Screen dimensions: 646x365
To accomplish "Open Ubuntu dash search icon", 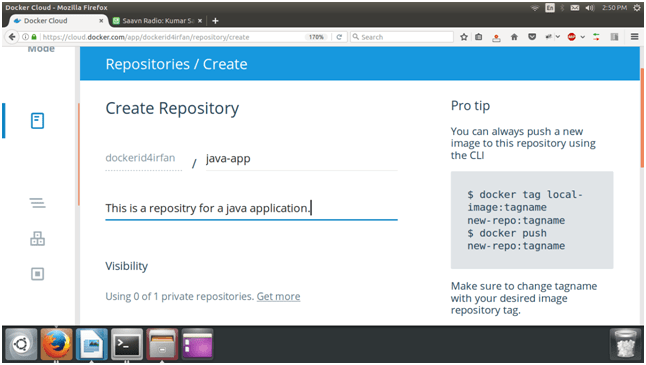I will [x=21, y=344].
